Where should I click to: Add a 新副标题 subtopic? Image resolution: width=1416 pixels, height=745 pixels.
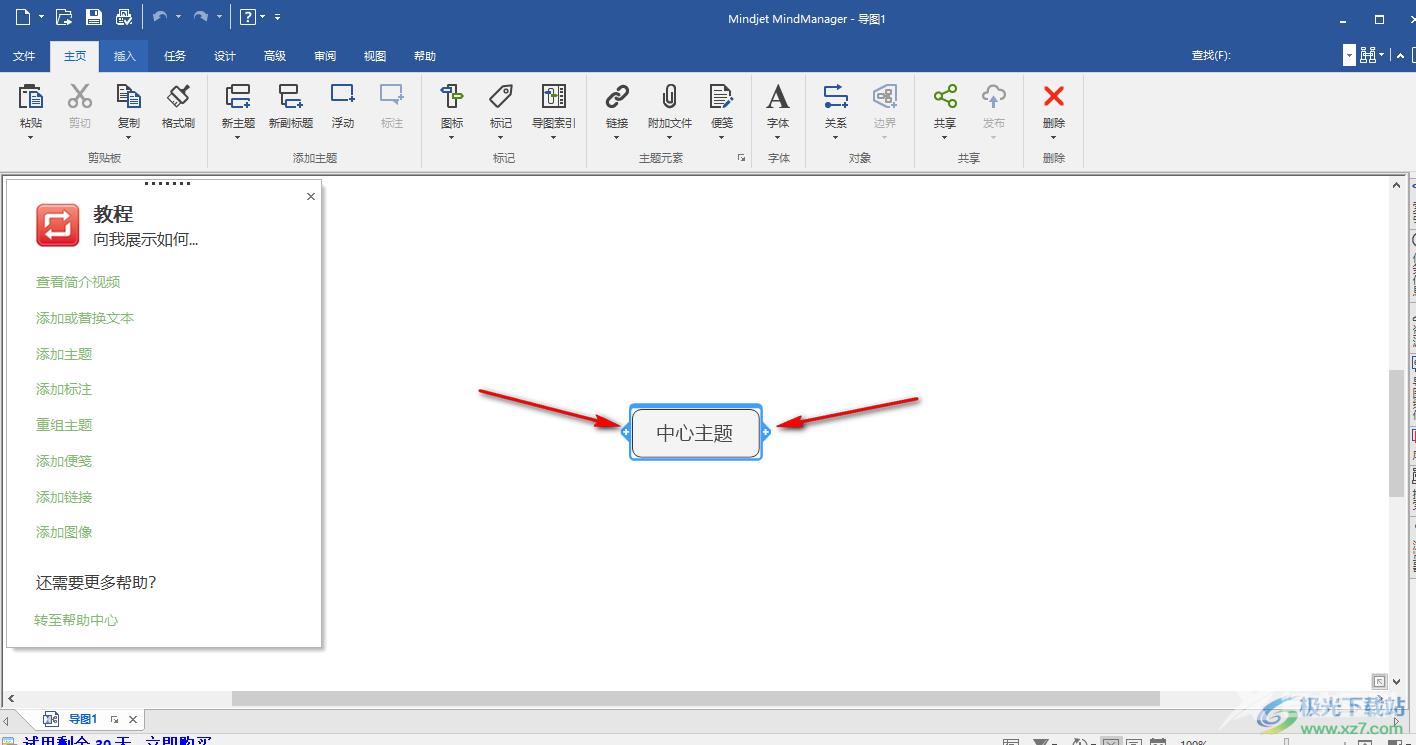(290, 97)
